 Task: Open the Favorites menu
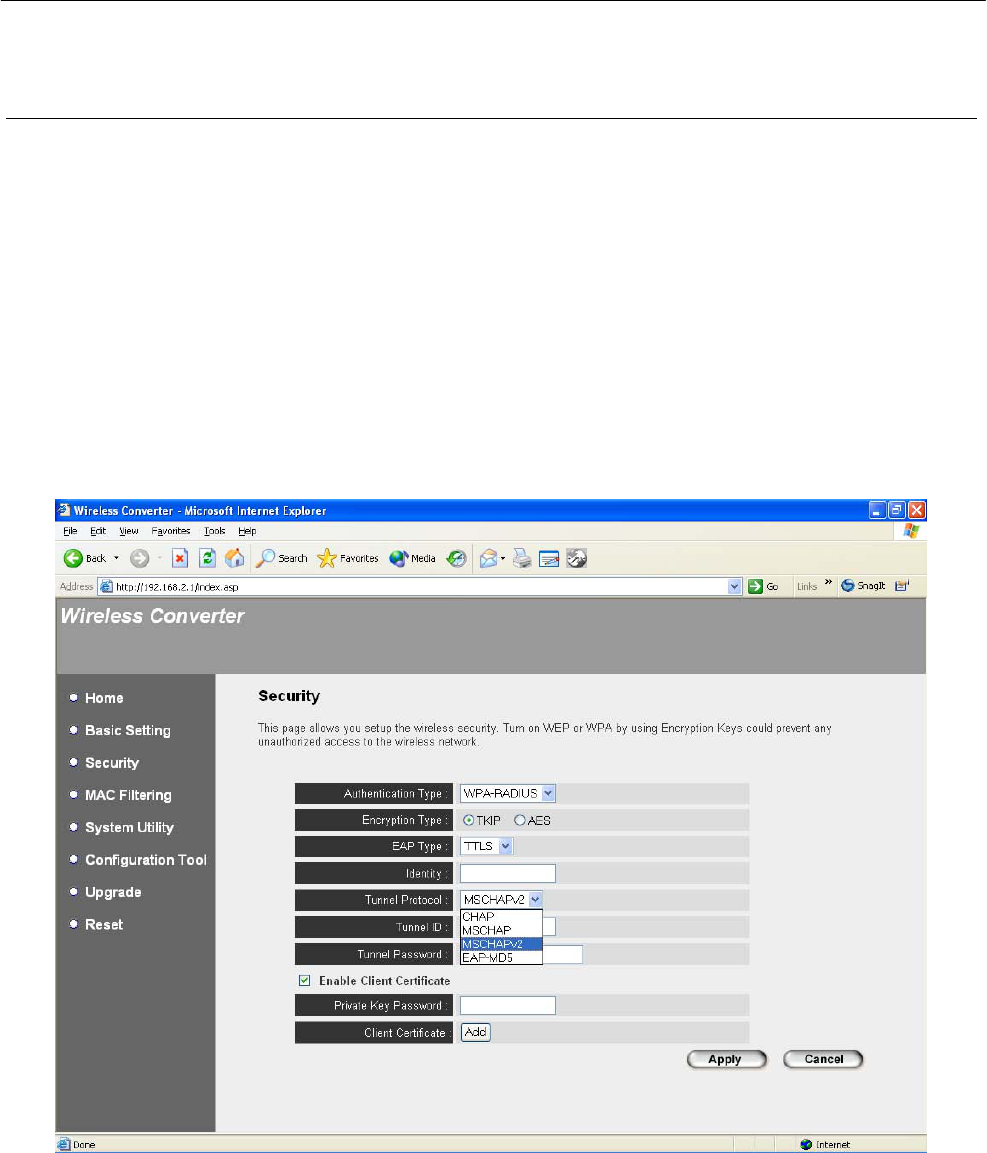point(171,531)
